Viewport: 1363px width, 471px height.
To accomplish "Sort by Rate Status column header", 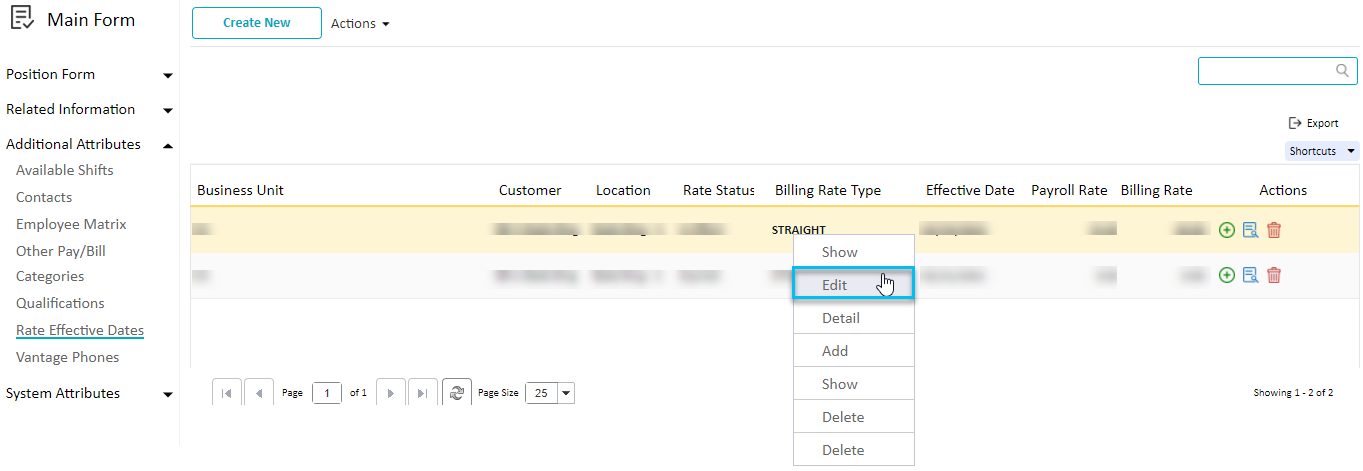I will coord(719,190).
